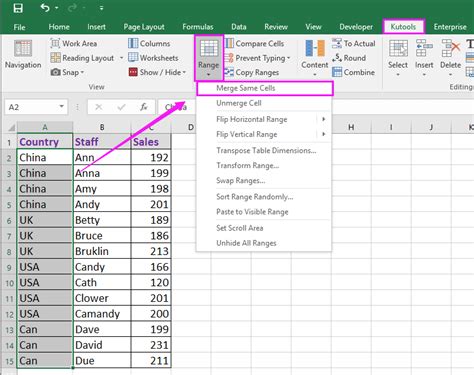Open the Kutools Navigation pane

(23, 54)
